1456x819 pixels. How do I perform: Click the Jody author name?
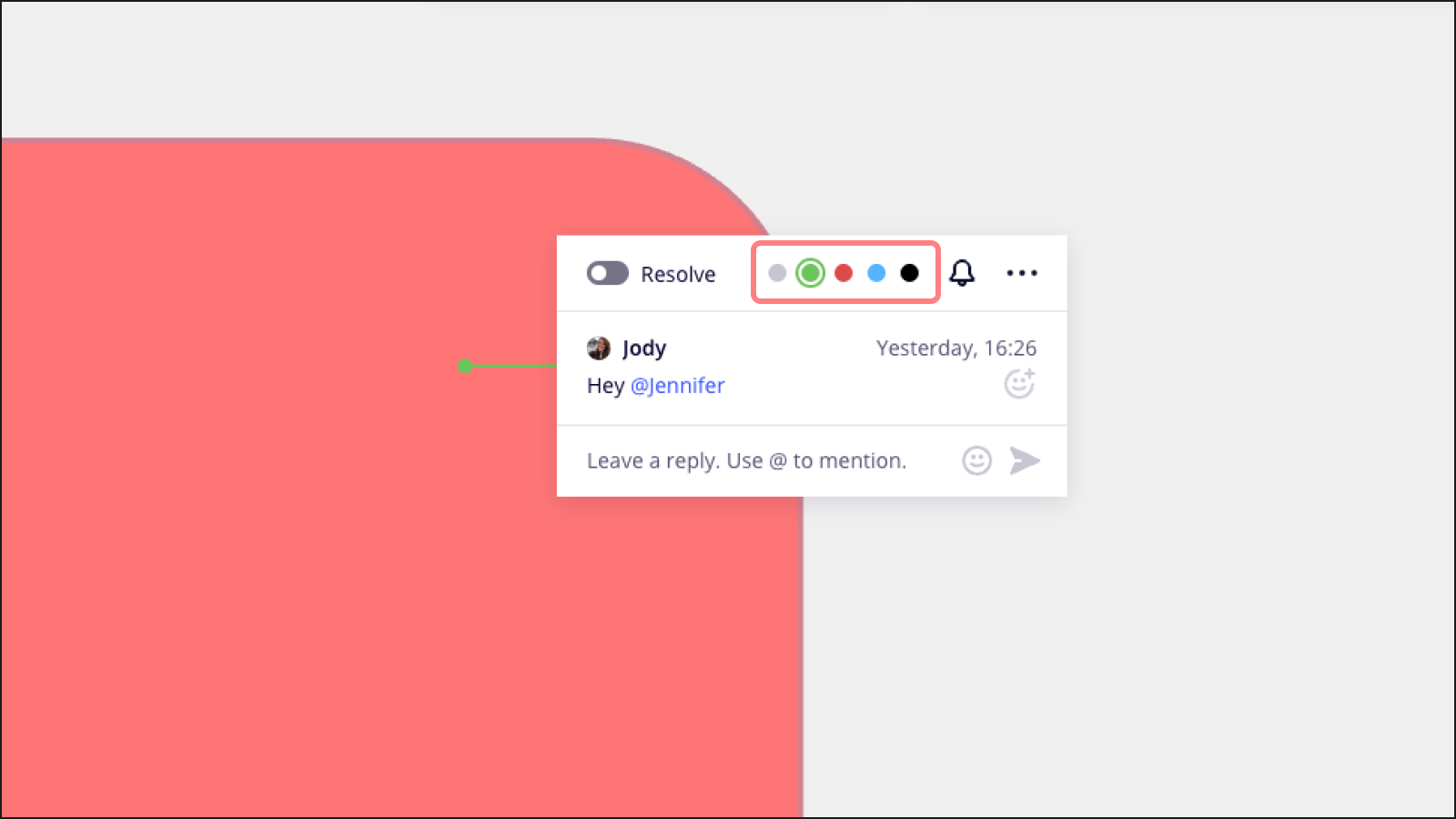click(644, 348)
